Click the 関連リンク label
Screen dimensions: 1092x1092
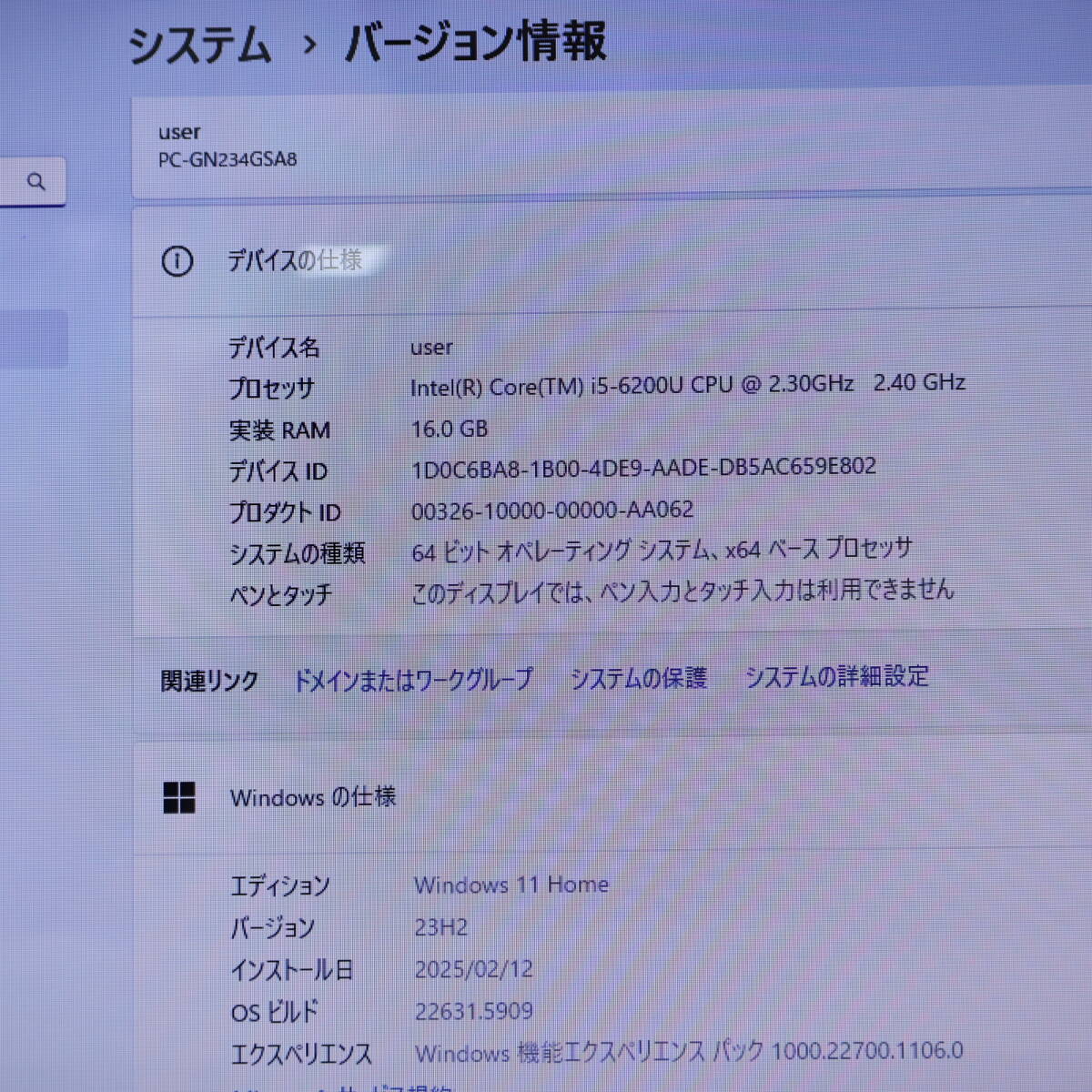coord(209,681)
